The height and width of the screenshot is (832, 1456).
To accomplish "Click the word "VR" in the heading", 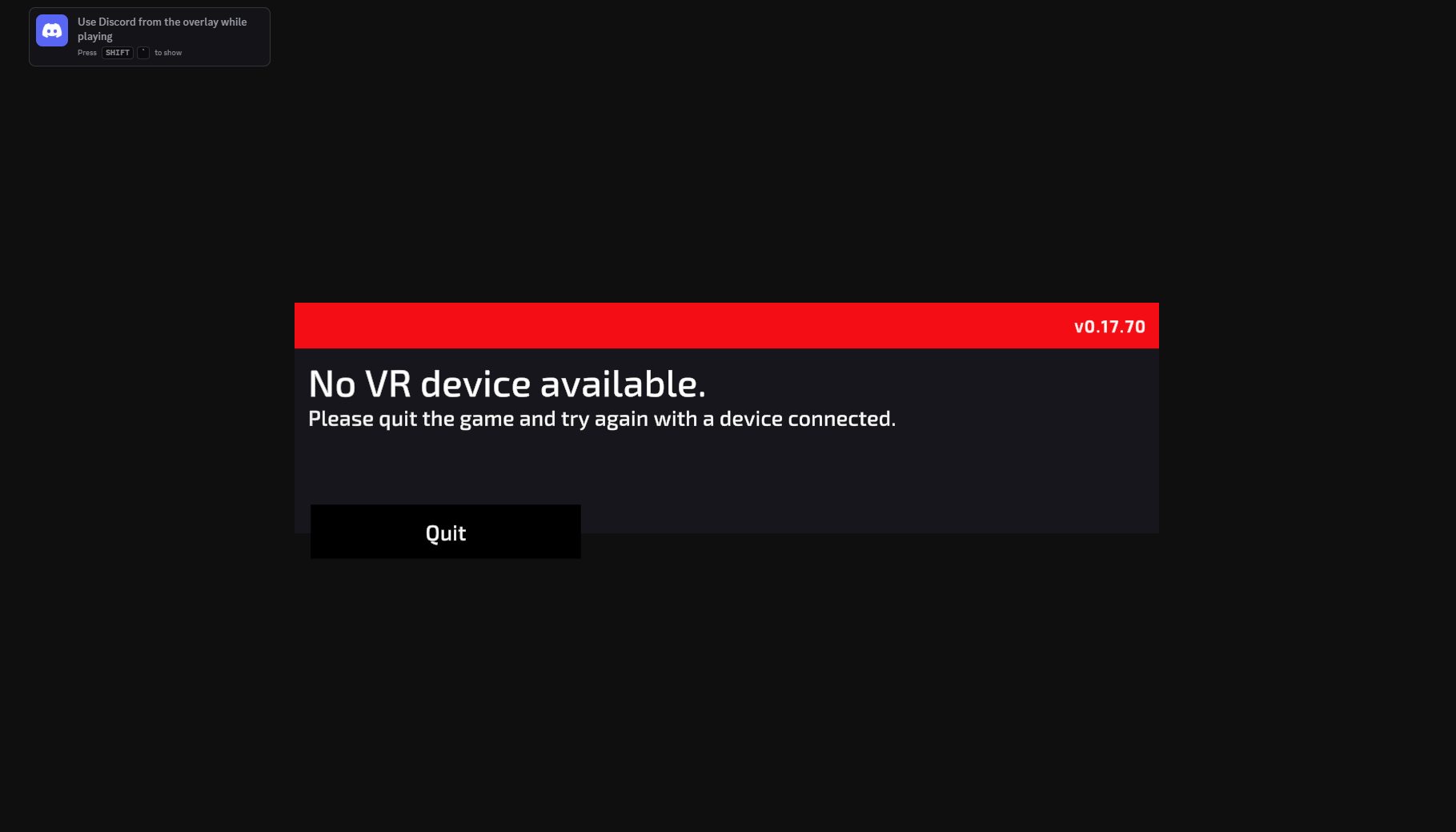I will 388,384.
